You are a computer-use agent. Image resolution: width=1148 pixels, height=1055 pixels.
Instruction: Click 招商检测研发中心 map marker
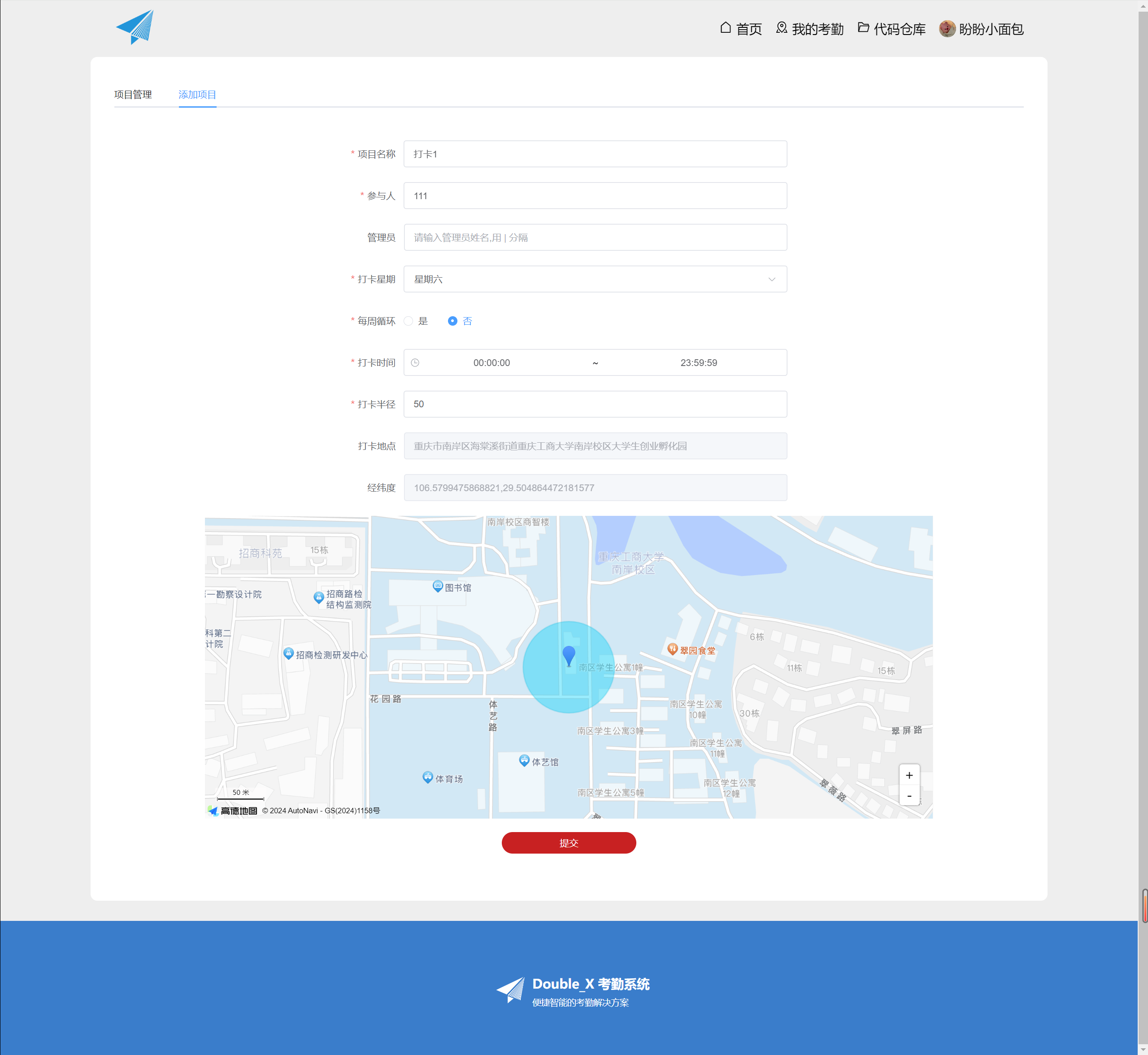[x=288, y=654]
